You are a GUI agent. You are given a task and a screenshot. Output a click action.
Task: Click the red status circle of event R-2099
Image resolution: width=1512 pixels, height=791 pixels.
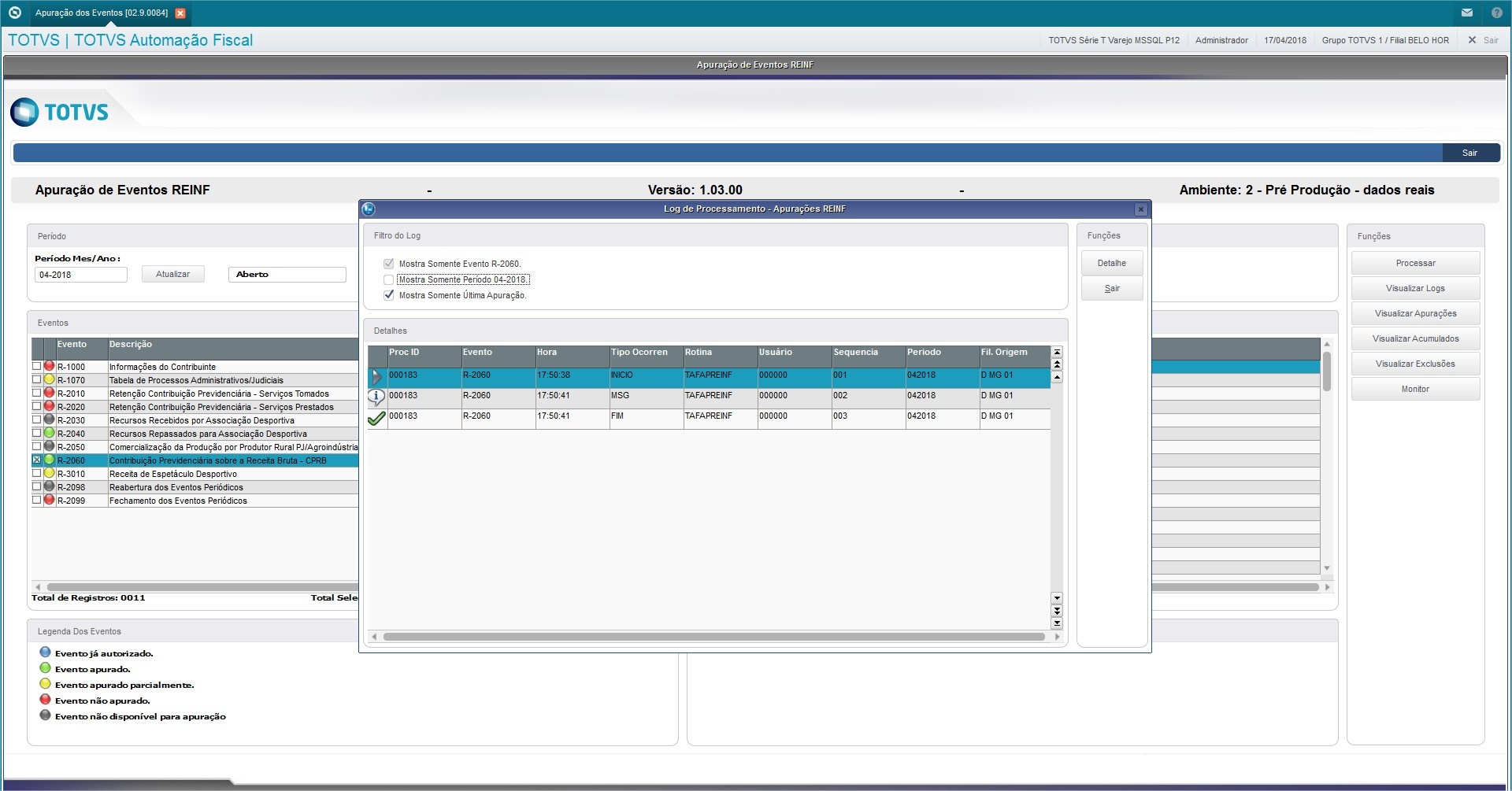pyautogui.click(x=49, y=501)
